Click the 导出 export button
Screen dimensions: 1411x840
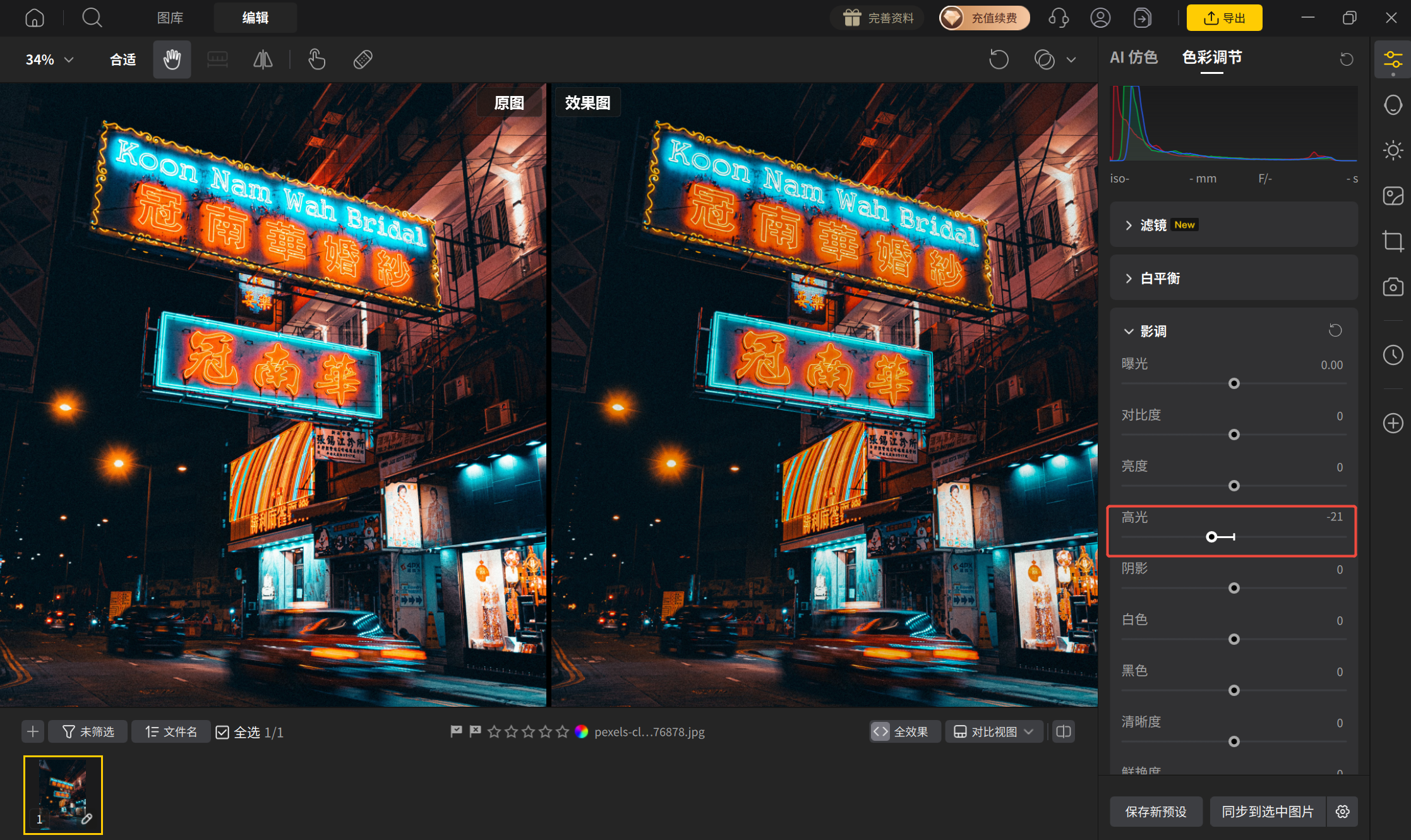tap(1224, 18)
